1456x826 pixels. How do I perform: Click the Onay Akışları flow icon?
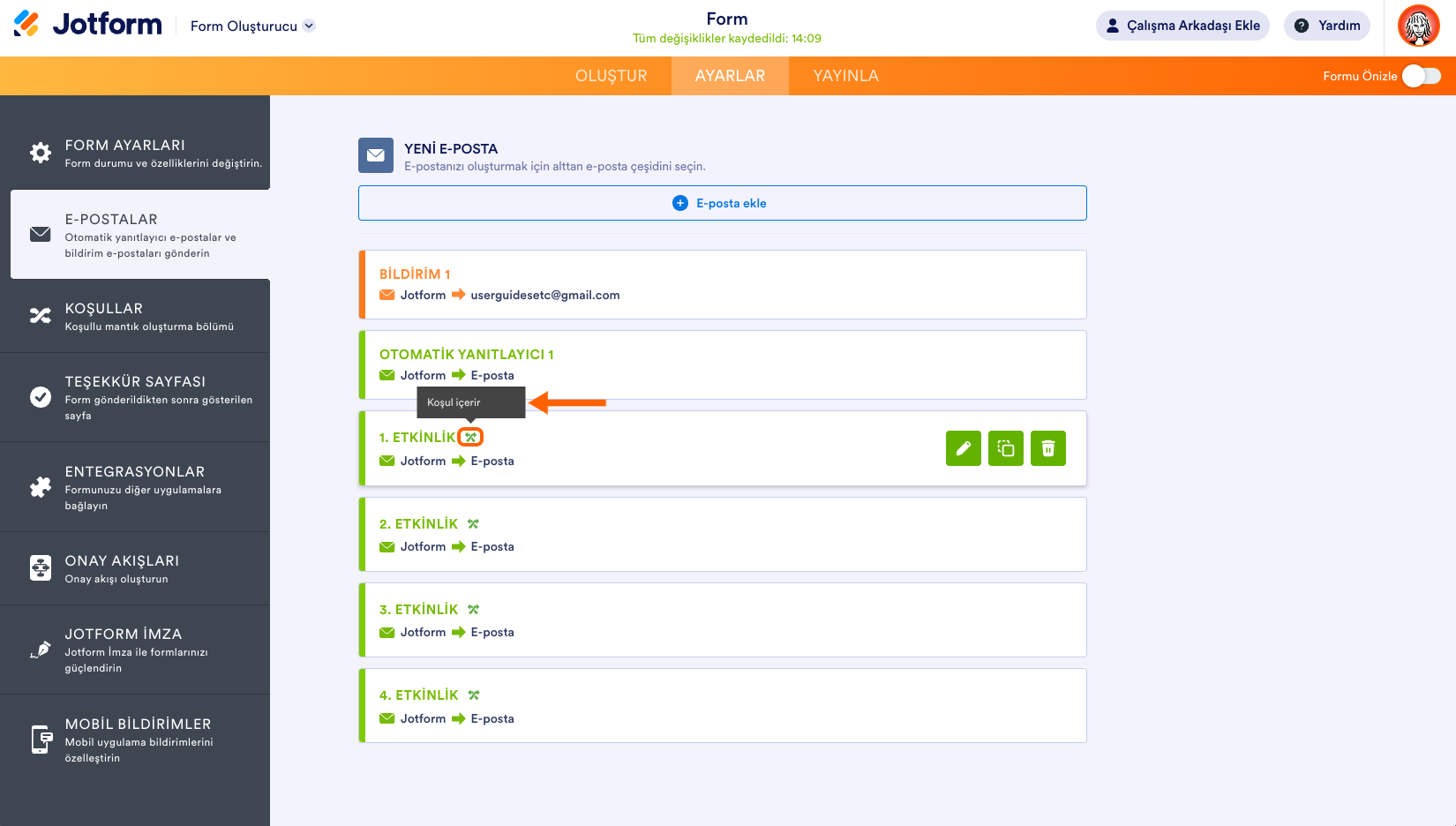(x=41, y=568)
